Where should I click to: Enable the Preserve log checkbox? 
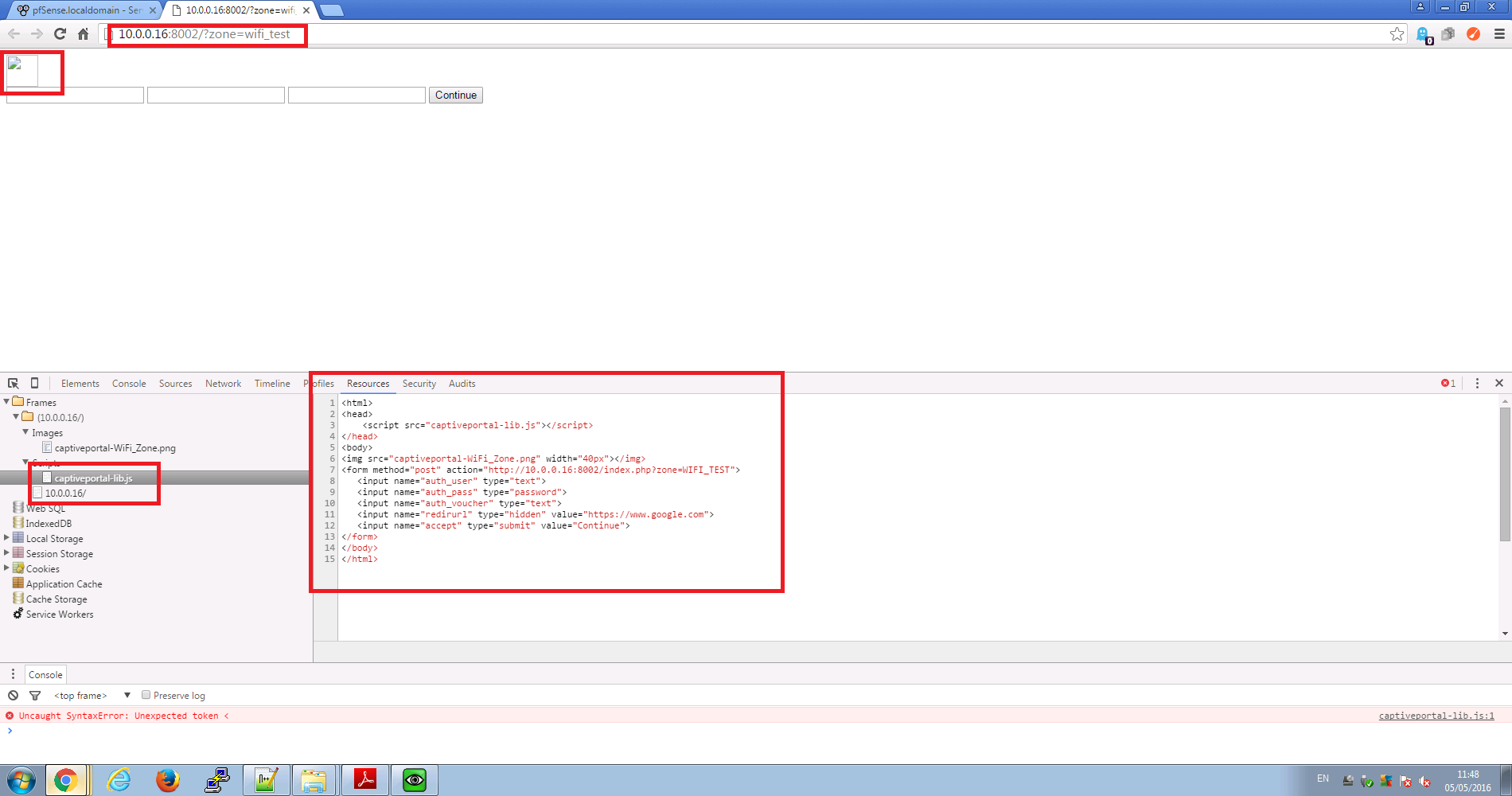(146, 695)
